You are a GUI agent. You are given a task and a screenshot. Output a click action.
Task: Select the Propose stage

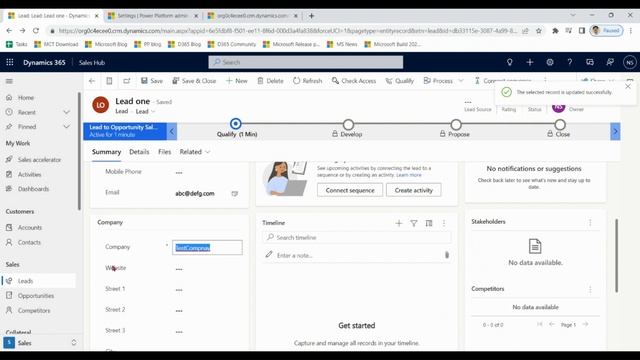coord(456,124)
